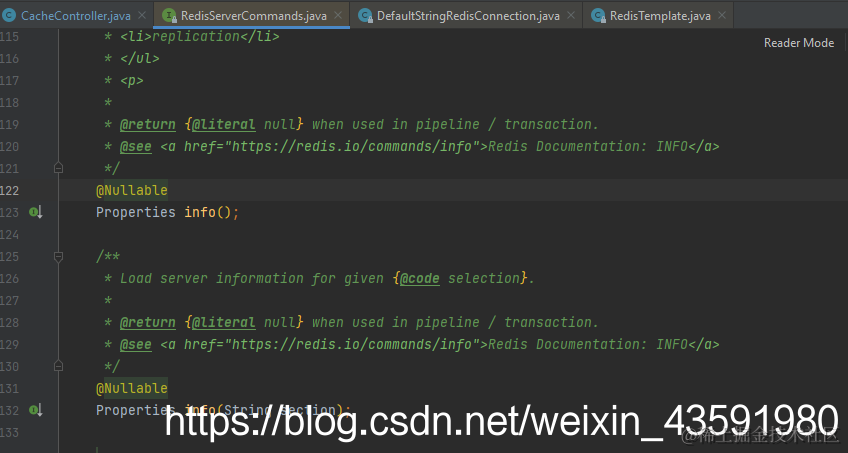Toggle Reader Mode in the editor
The height and width of the screenshot is (453, 848).
(x=799, y=43)
